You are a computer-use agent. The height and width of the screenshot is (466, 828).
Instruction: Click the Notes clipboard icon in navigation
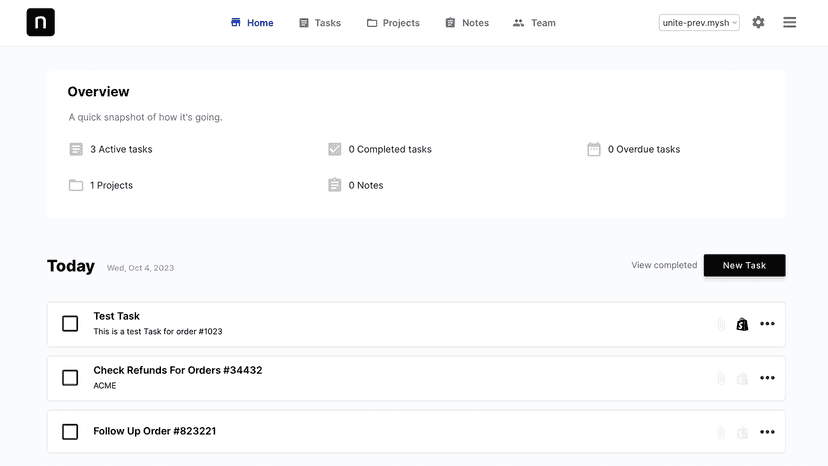[x=450, y=23]
